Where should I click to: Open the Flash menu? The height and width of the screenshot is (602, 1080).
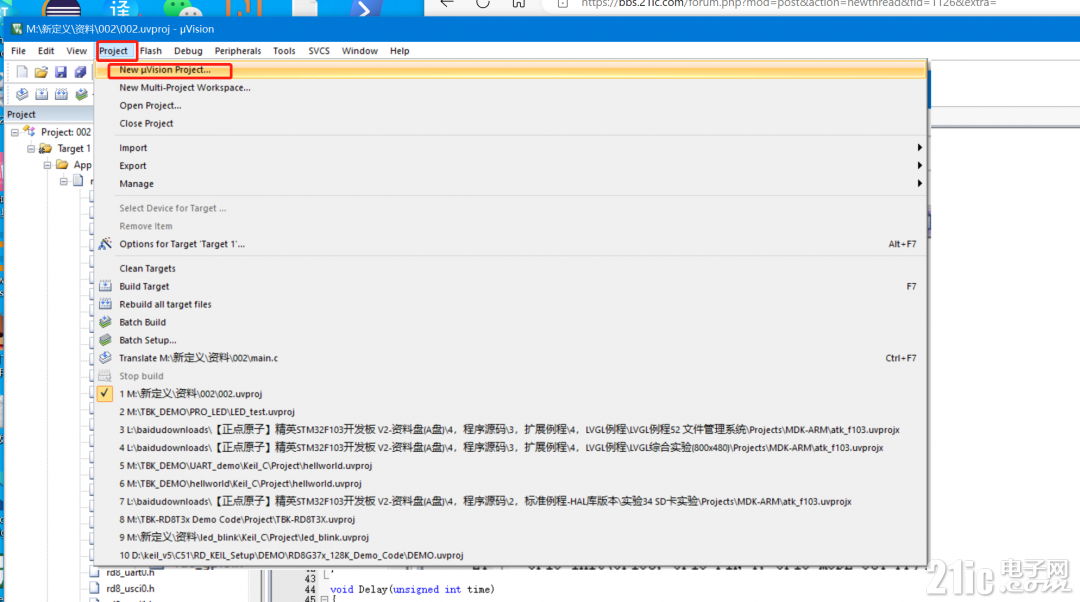tap(151, 51)
